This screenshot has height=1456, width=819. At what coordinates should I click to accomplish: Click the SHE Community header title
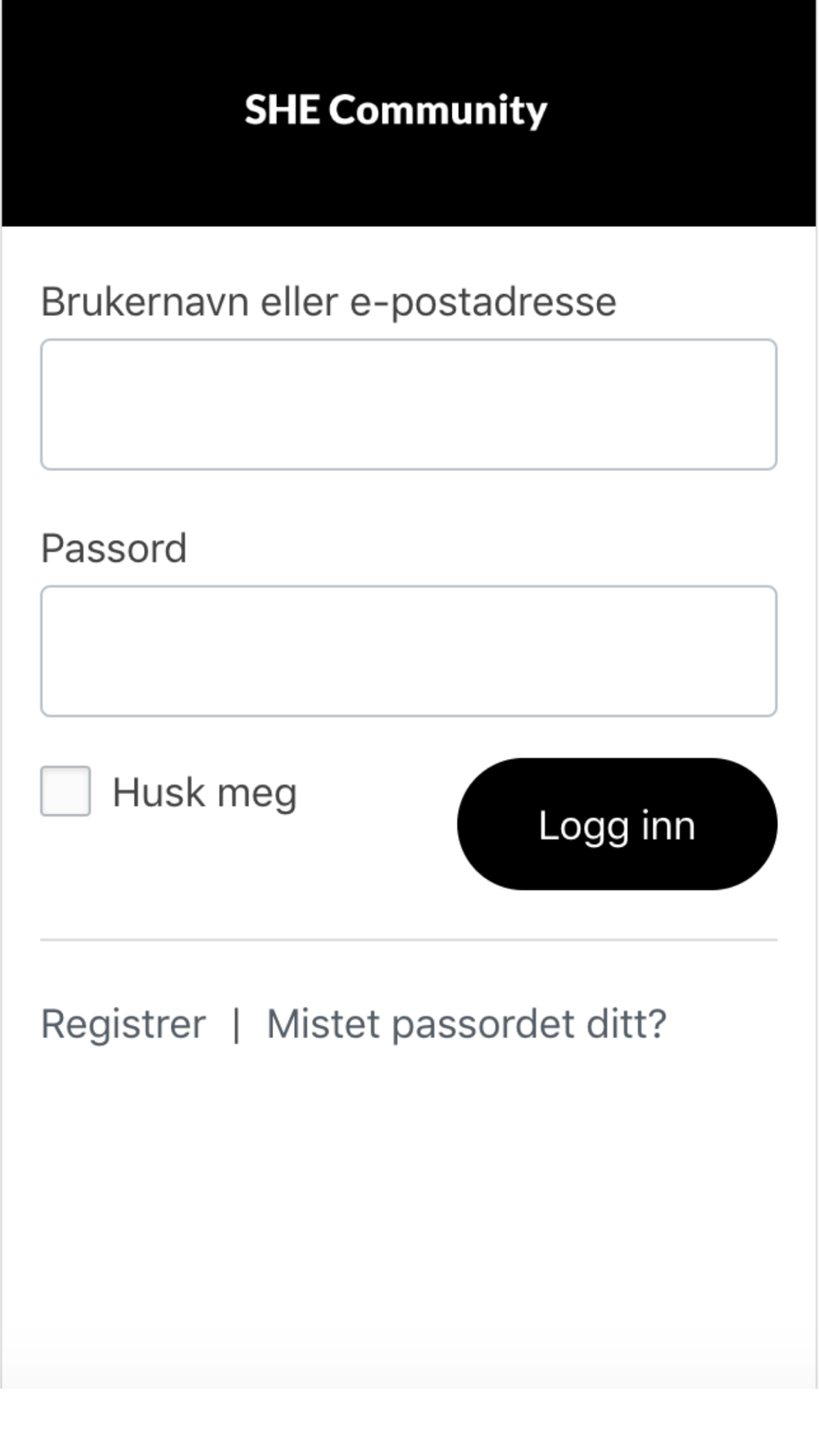click(396, 111)
